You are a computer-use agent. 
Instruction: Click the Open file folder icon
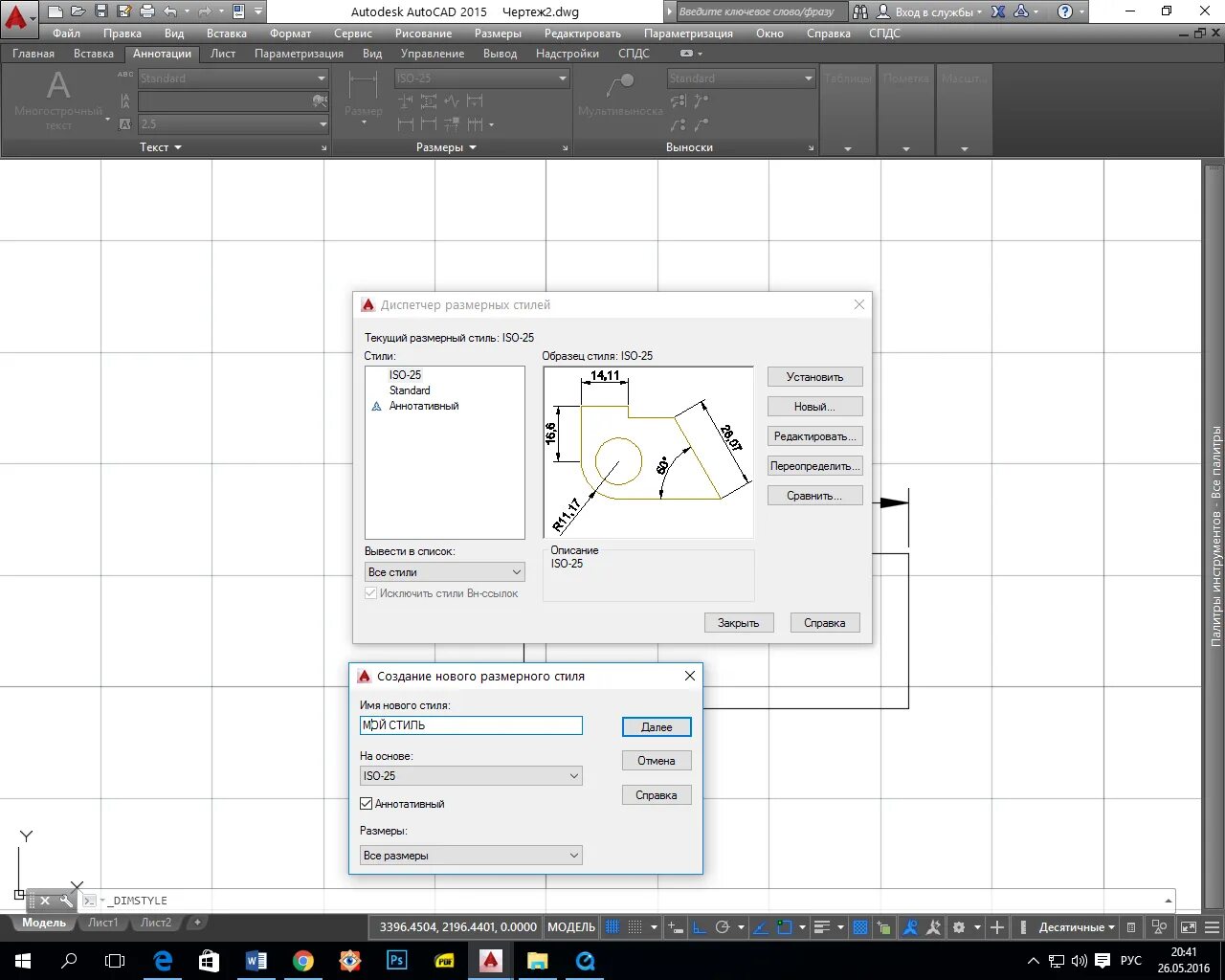[x=78, y=11]
